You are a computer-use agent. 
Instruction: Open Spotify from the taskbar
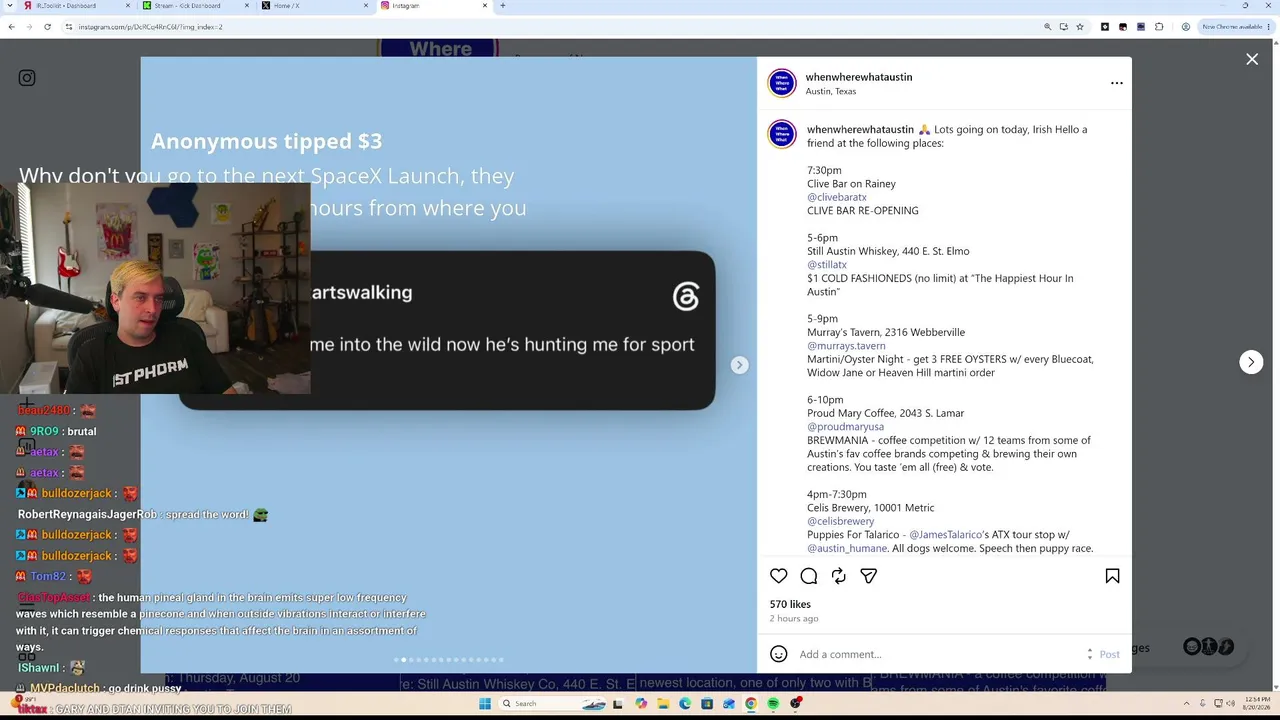(773, 704)
